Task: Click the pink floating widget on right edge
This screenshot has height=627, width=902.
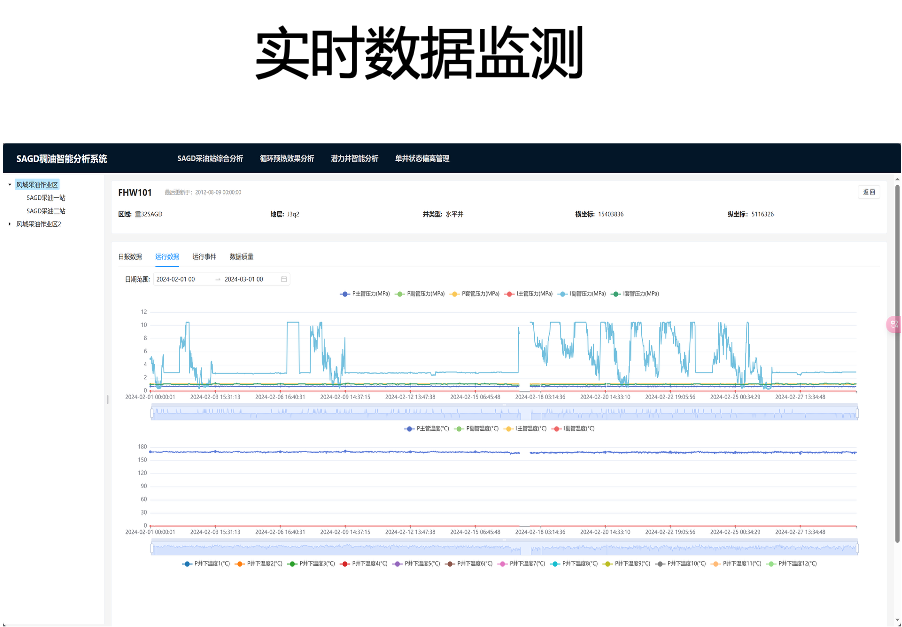Action: 893,323
